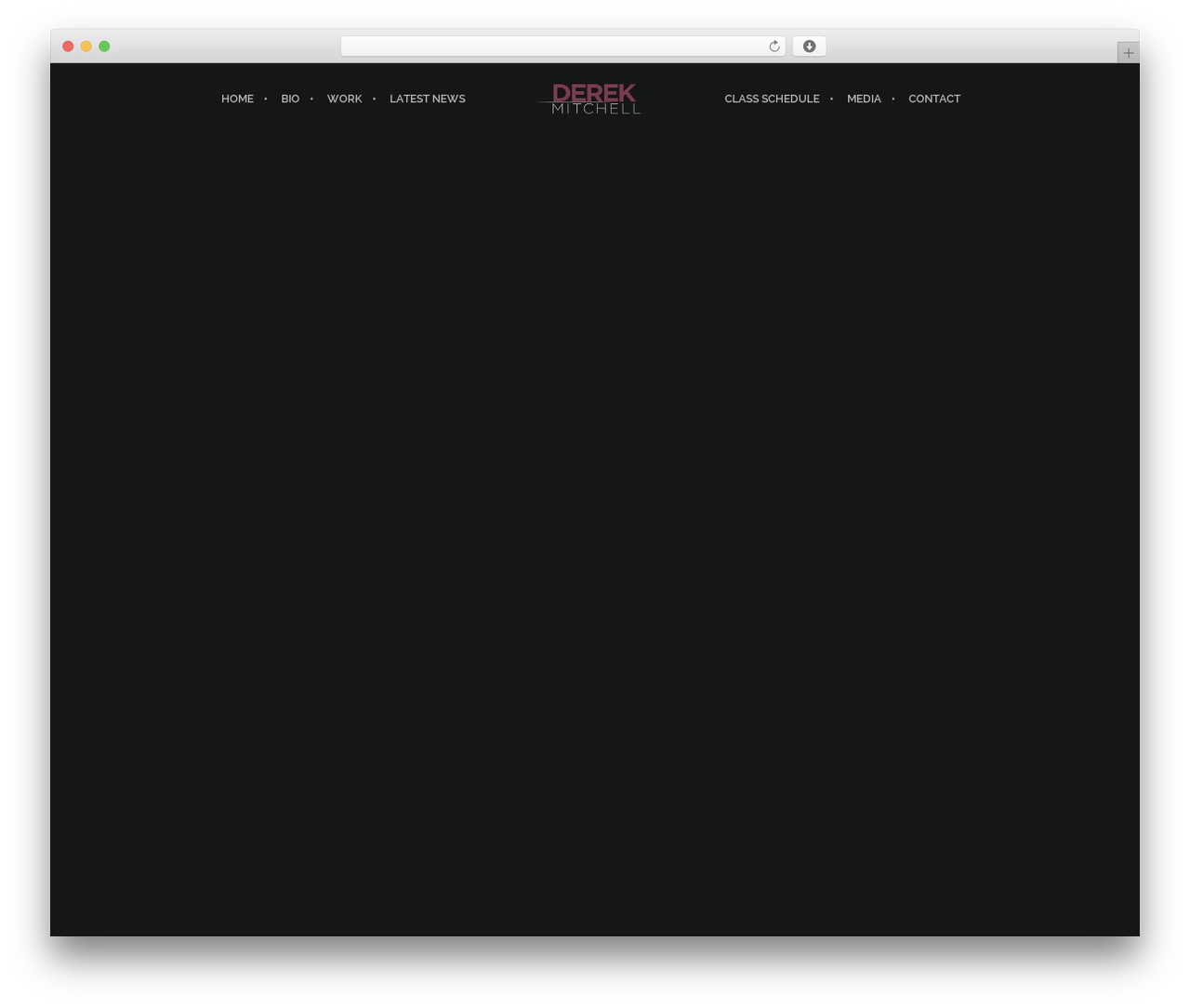This screenshot has height=1008, width=1190.
Task: Select Work in the navigation
Action: click(344, 99)
